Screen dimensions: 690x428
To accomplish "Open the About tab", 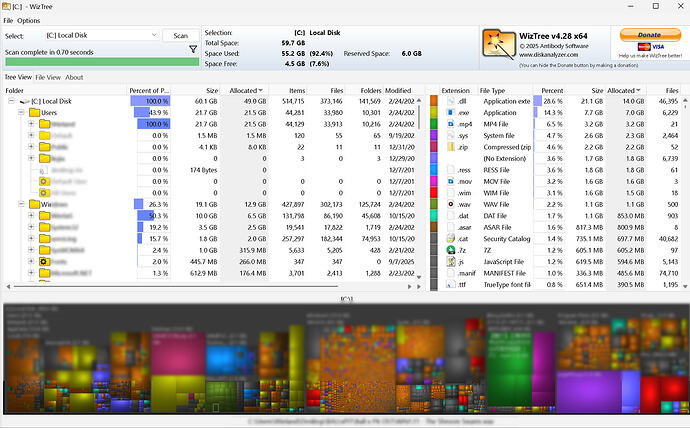I will pos(74,77).
